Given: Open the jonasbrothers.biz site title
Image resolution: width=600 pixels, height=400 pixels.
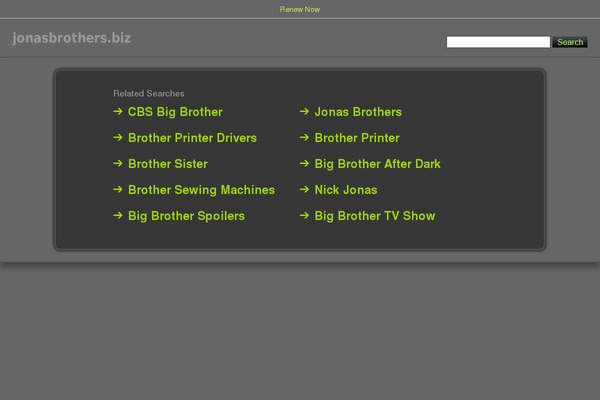Looking at the screenshot, I should click(72, 38).
